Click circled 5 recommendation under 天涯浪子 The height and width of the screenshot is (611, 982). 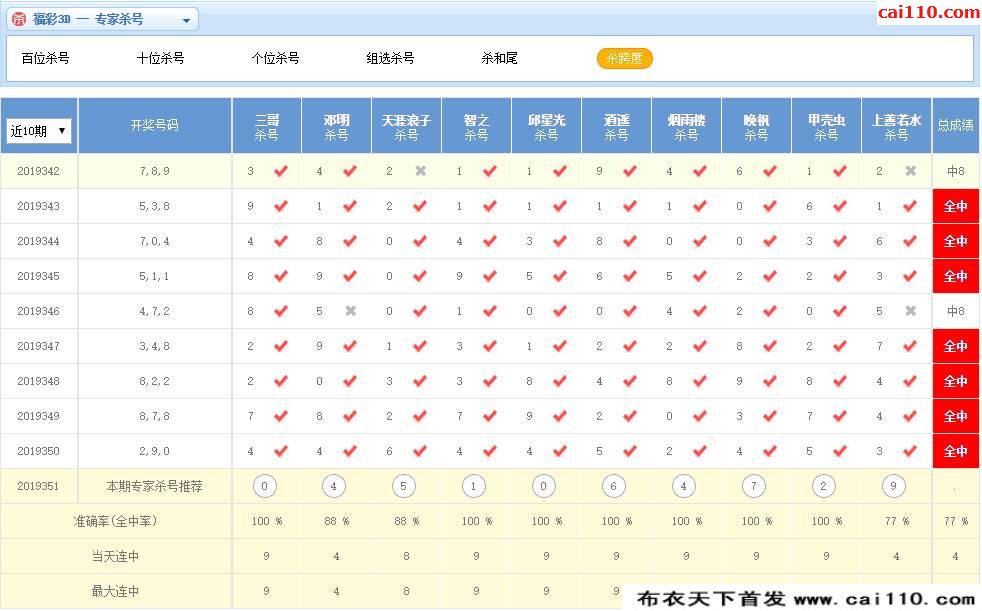tap(403, 486)
